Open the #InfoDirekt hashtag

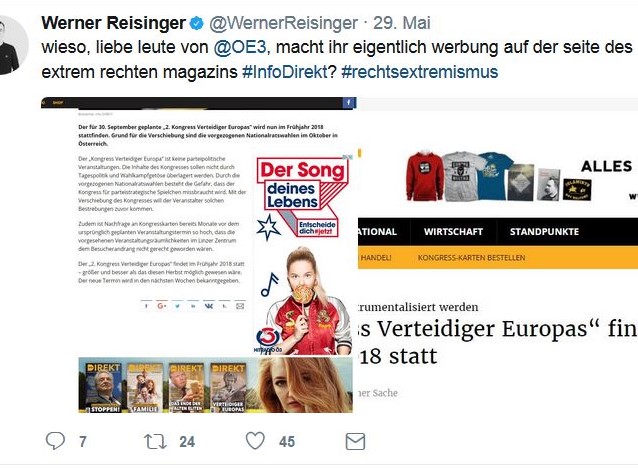pos(285,72)
